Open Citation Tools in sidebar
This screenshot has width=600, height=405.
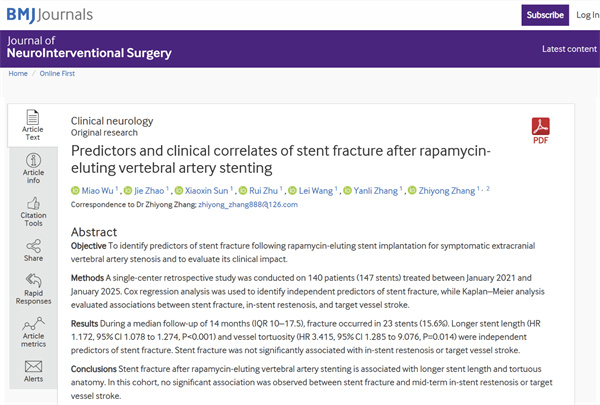click(x=32, y=210)
